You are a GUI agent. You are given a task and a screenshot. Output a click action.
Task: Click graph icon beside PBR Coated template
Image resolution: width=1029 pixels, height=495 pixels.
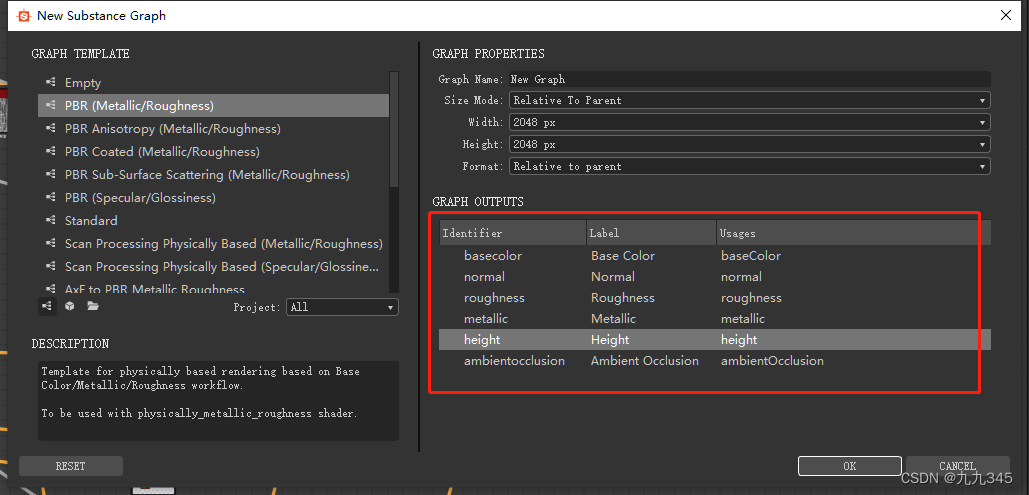click(50, 152)
